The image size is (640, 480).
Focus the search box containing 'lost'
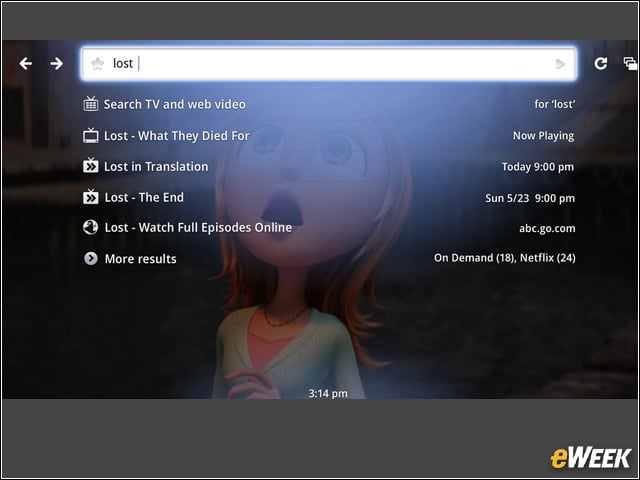tap(329, 64)
